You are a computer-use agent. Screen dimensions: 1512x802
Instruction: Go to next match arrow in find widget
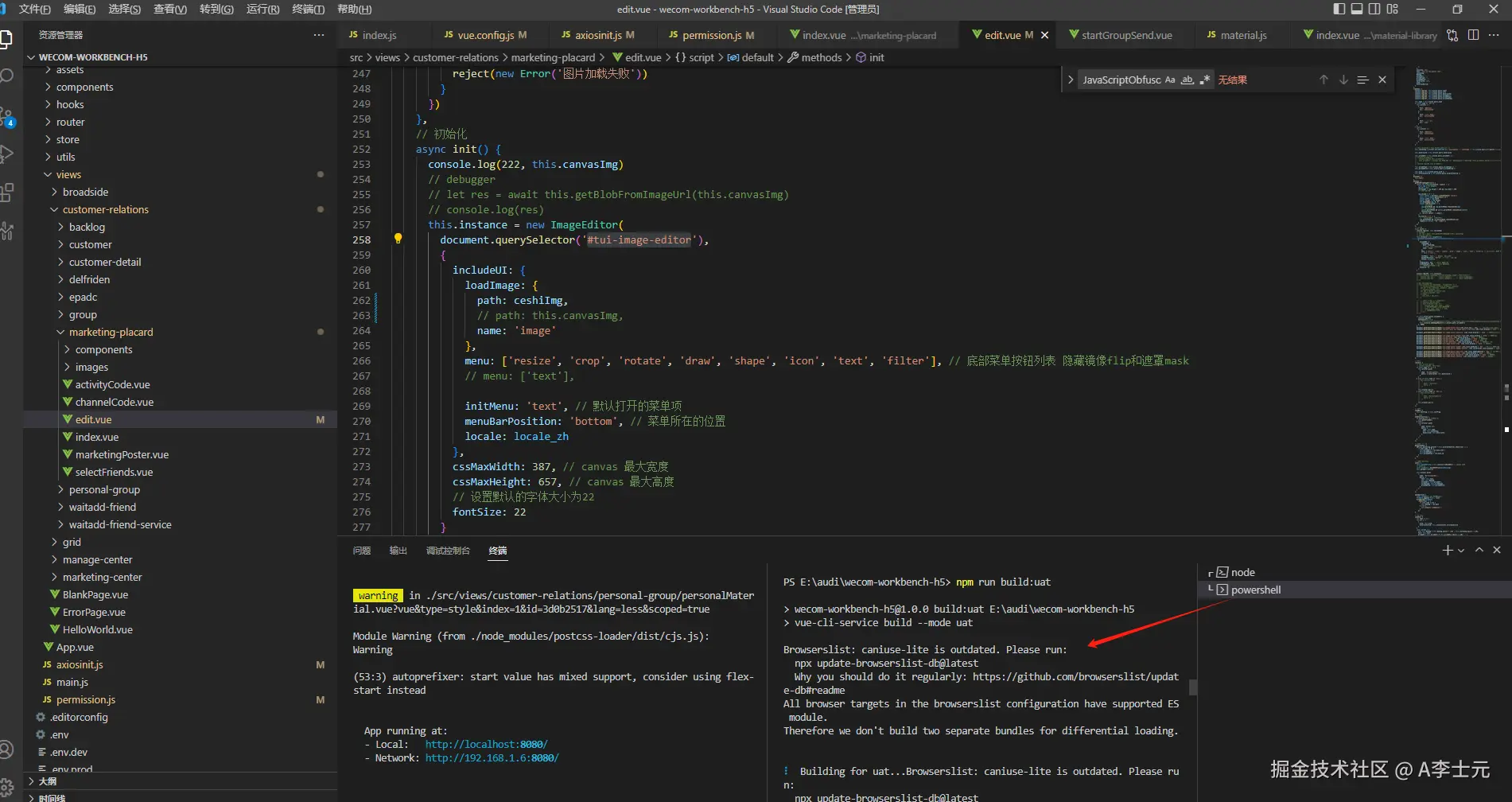tap(1343, 80)
